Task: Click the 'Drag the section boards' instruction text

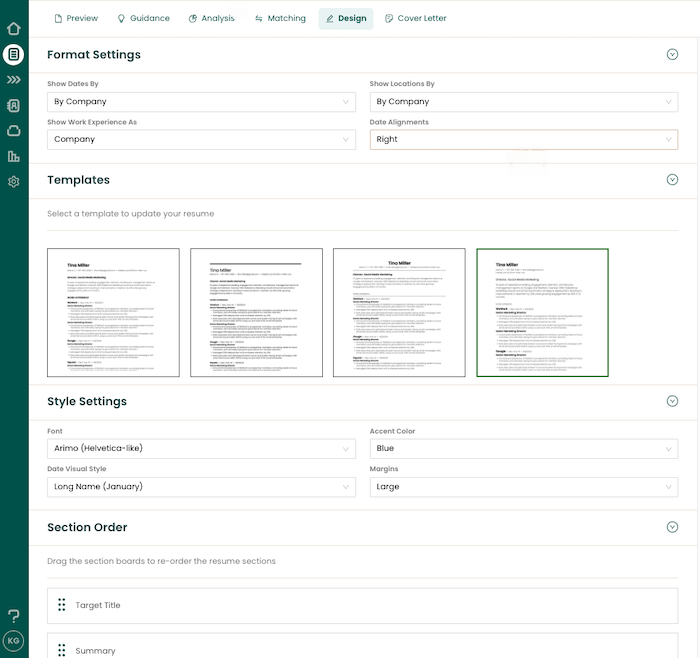Action: tap(161, 561)
